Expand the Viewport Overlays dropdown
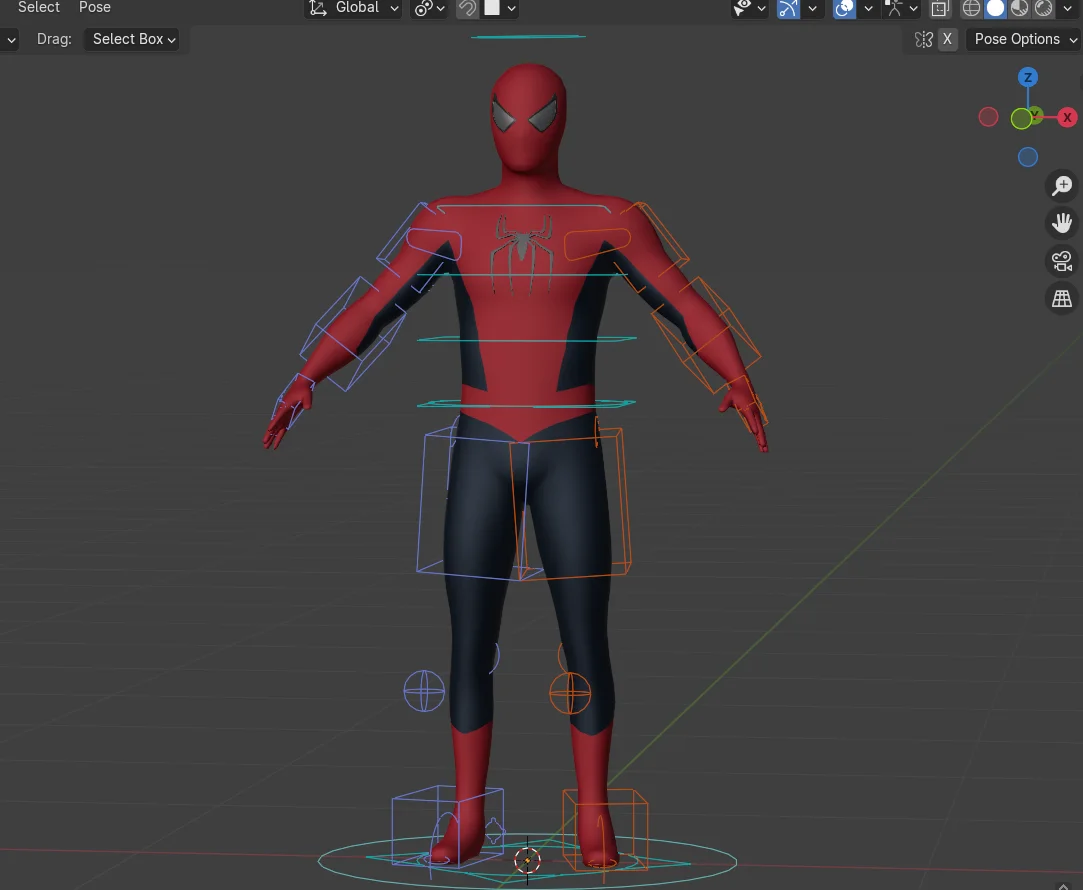1083x890 pixels. tap(865, 9)
